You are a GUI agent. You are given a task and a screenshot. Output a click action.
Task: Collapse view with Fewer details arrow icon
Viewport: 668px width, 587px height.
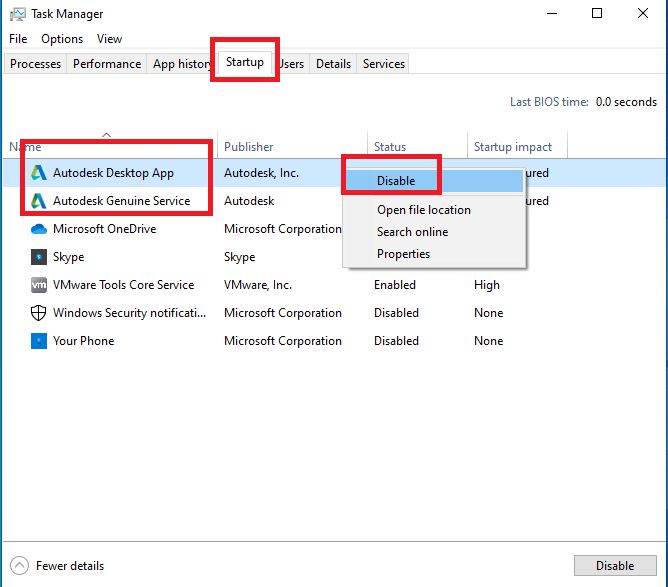tap(19, 566)
